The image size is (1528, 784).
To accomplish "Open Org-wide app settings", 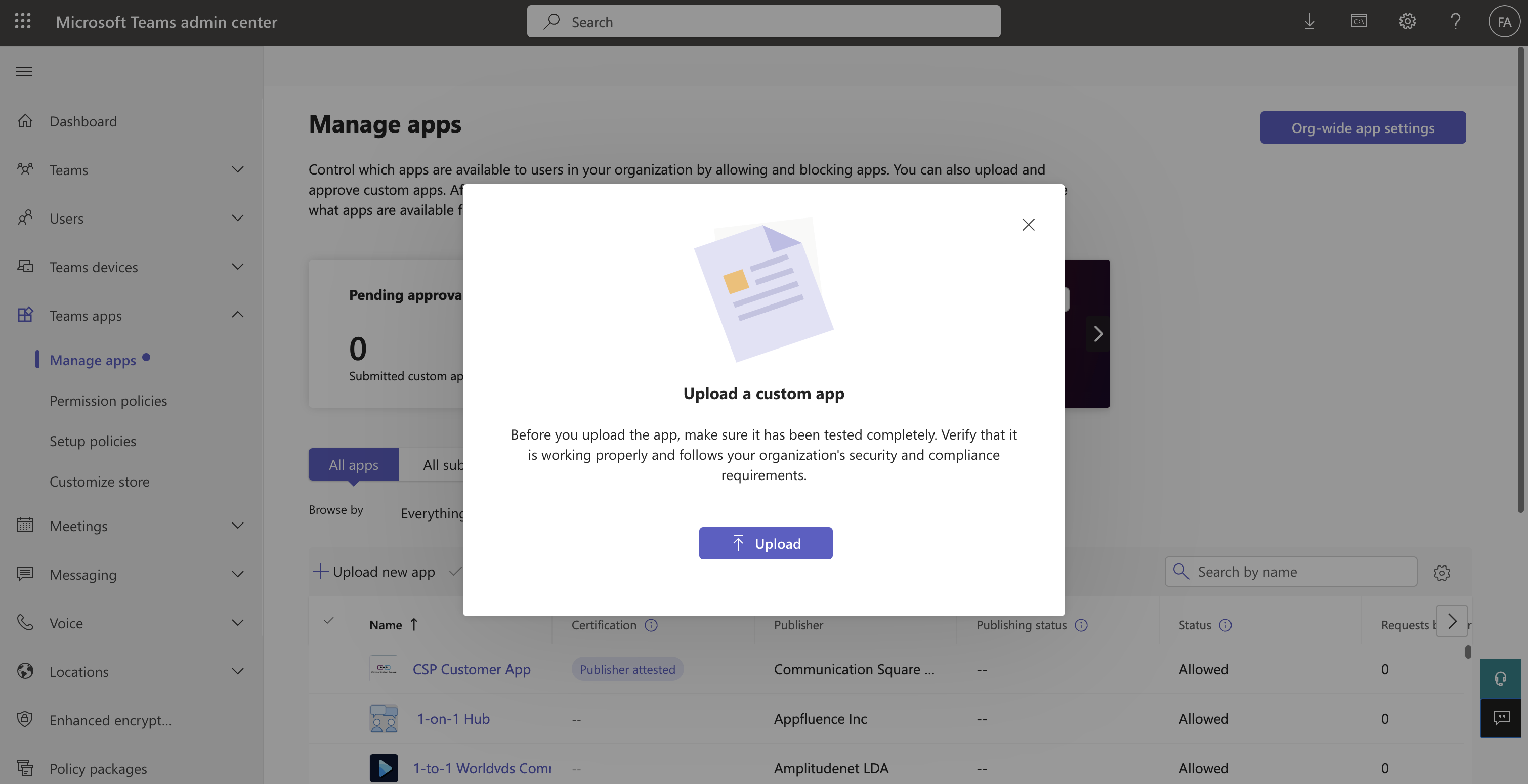I will (x=1363, y=127).
